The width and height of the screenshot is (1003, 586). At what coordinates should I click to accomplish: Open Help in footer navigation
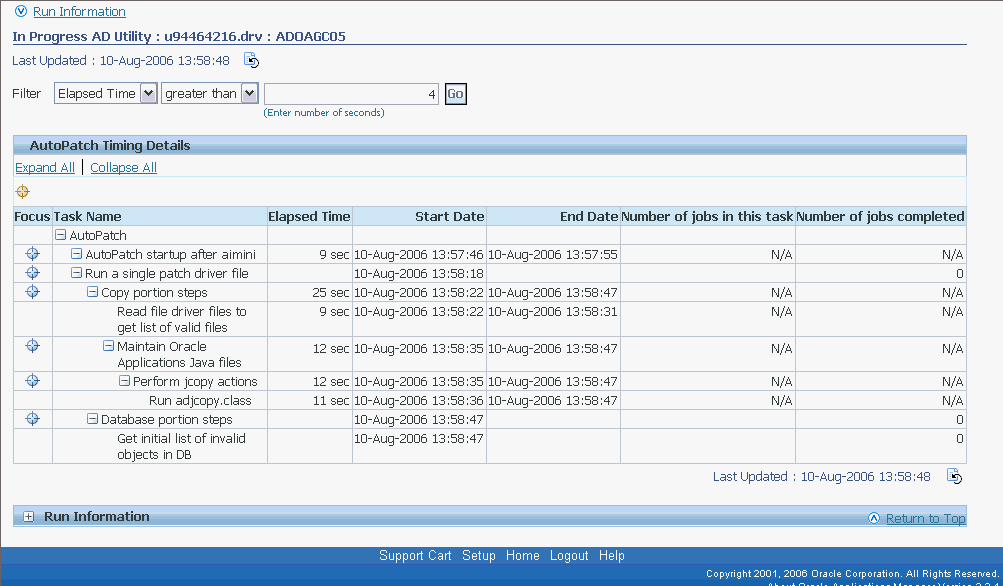click(612, 555)
